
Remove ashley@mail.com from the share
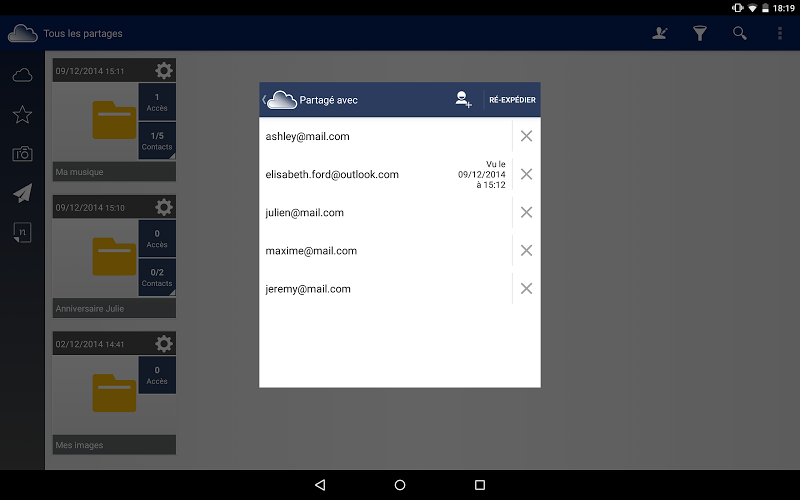coord(526,136)
